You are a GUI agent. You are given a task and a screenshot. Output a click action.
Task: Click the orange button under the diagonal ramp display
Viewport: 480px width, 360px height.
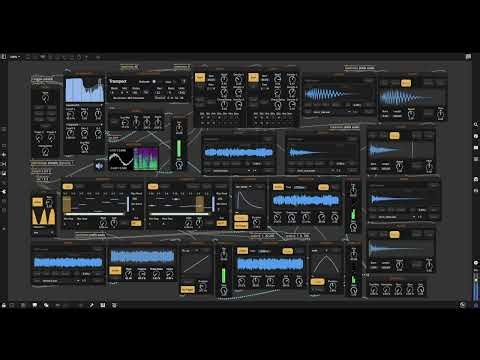(x=188, y=289)
